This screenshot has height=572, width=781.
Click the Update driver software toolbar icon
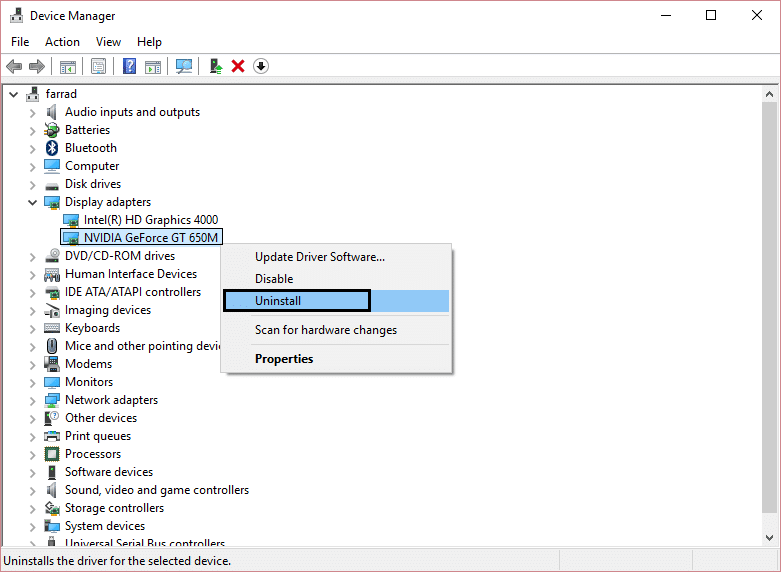pos(215,66)
